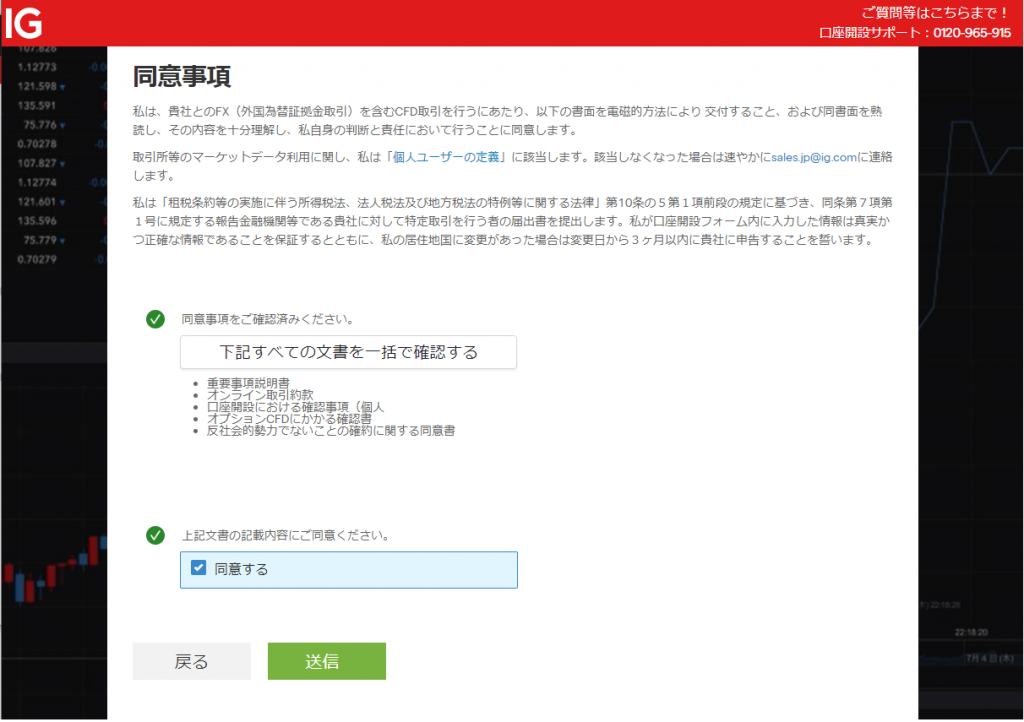The height and width of the screenshot is (722, 1024).
Task: Click the 75.776 price in background list
Action: click(x=40, y=125)
